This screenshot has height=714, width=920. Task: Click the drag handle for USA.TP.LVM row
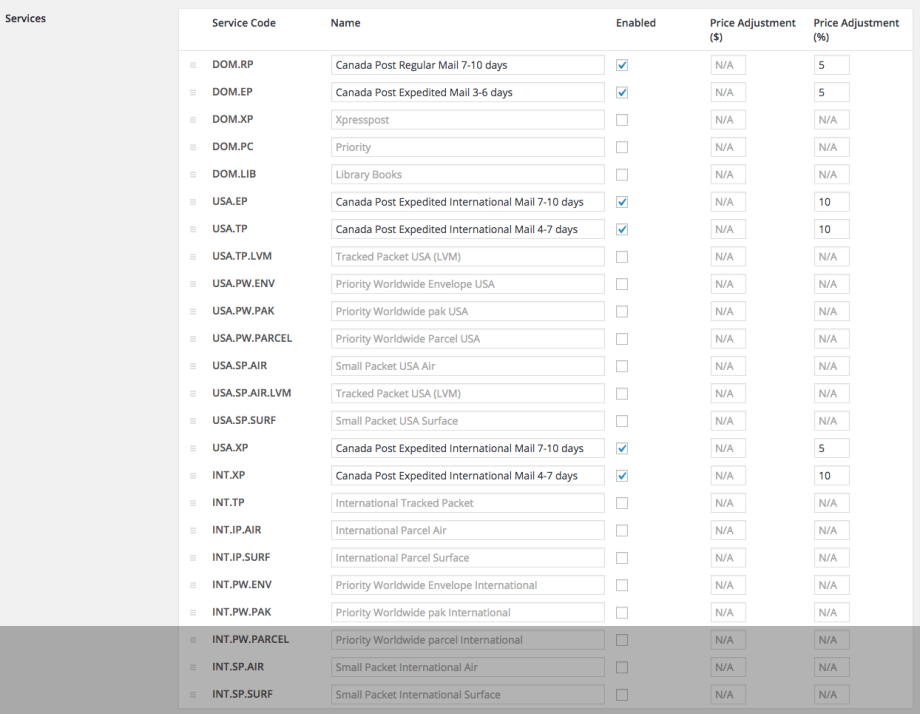tap(193, 257)
